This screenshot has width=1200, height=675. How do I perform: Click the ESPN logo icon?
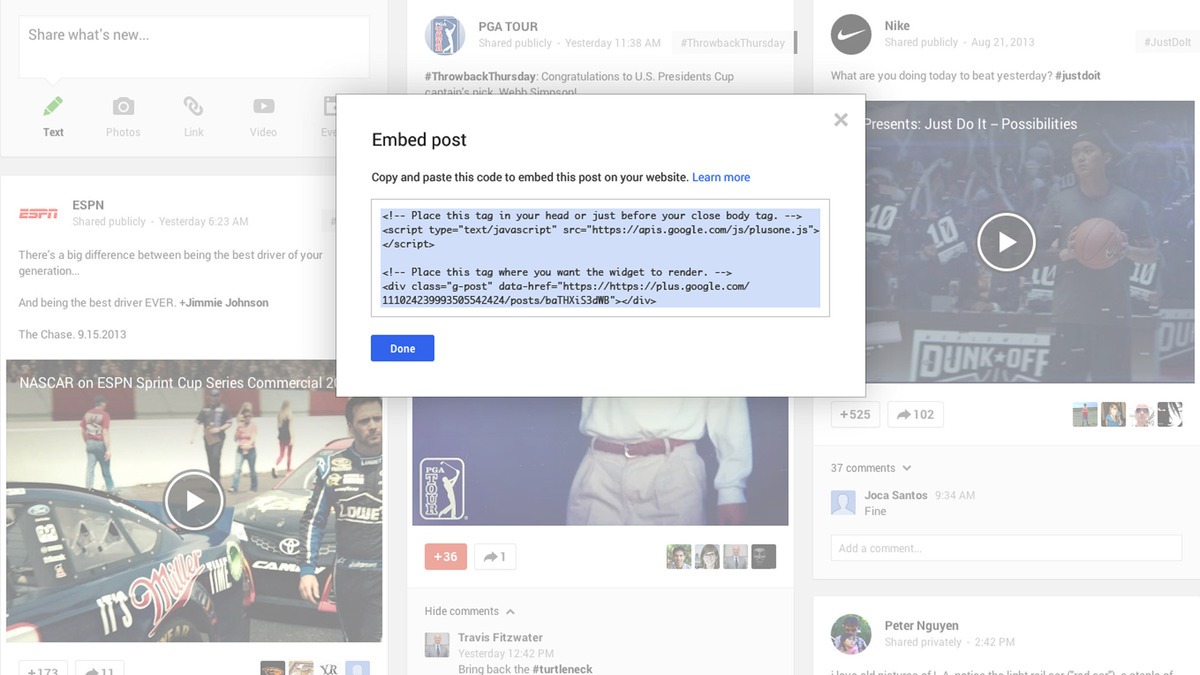39,213
